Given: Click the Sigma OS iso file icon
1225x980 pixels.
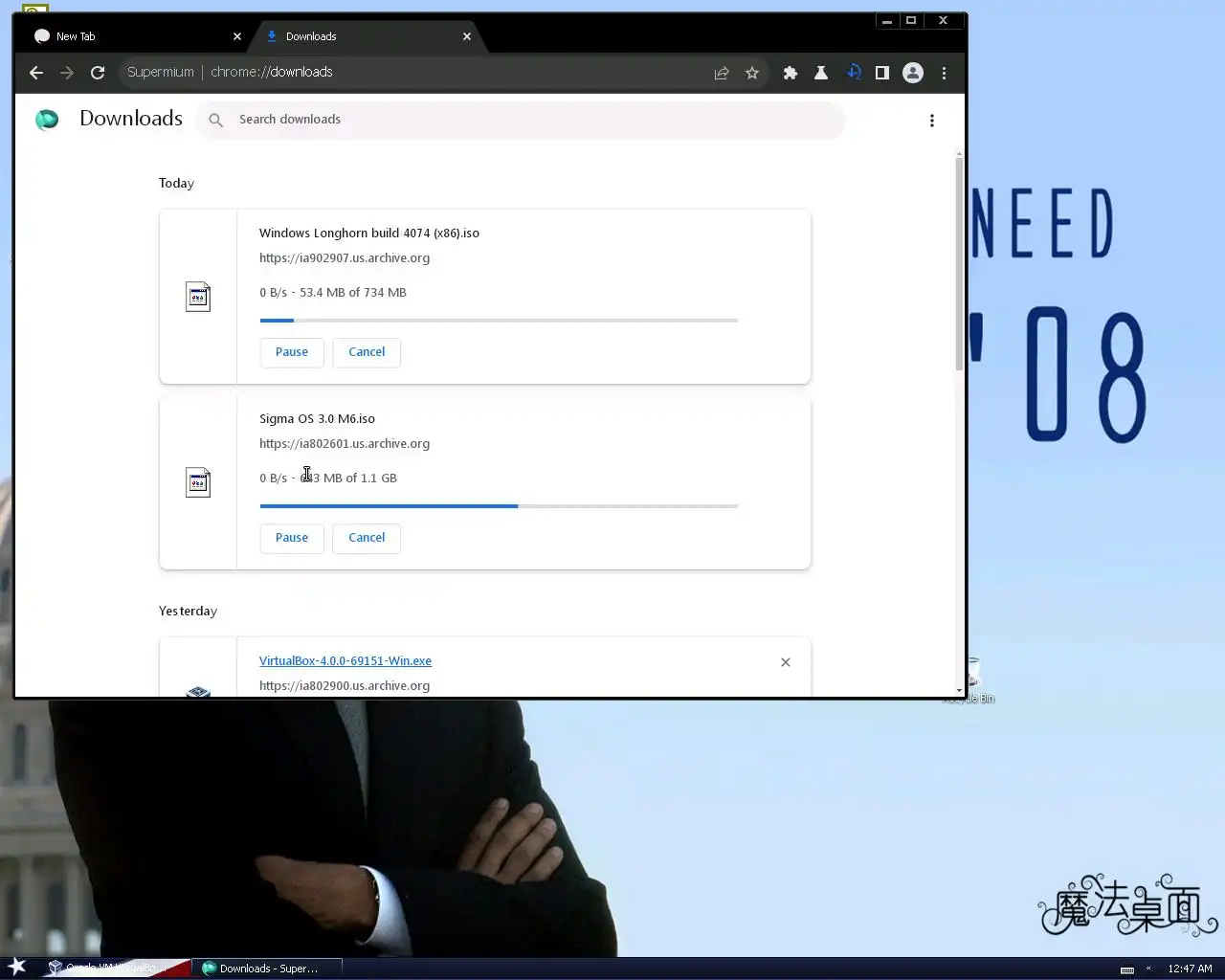Looking at the screenshot, I should [x=198, y=482].
